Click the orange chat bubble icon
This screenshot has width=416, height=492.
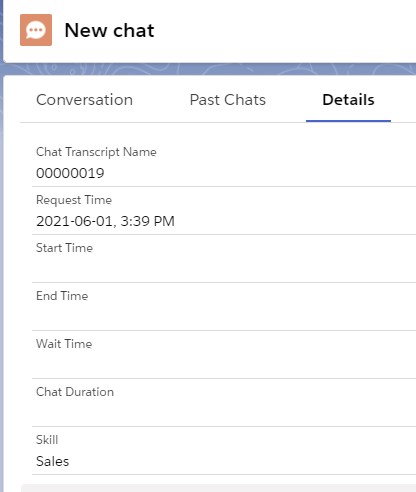tap(36, 30)
